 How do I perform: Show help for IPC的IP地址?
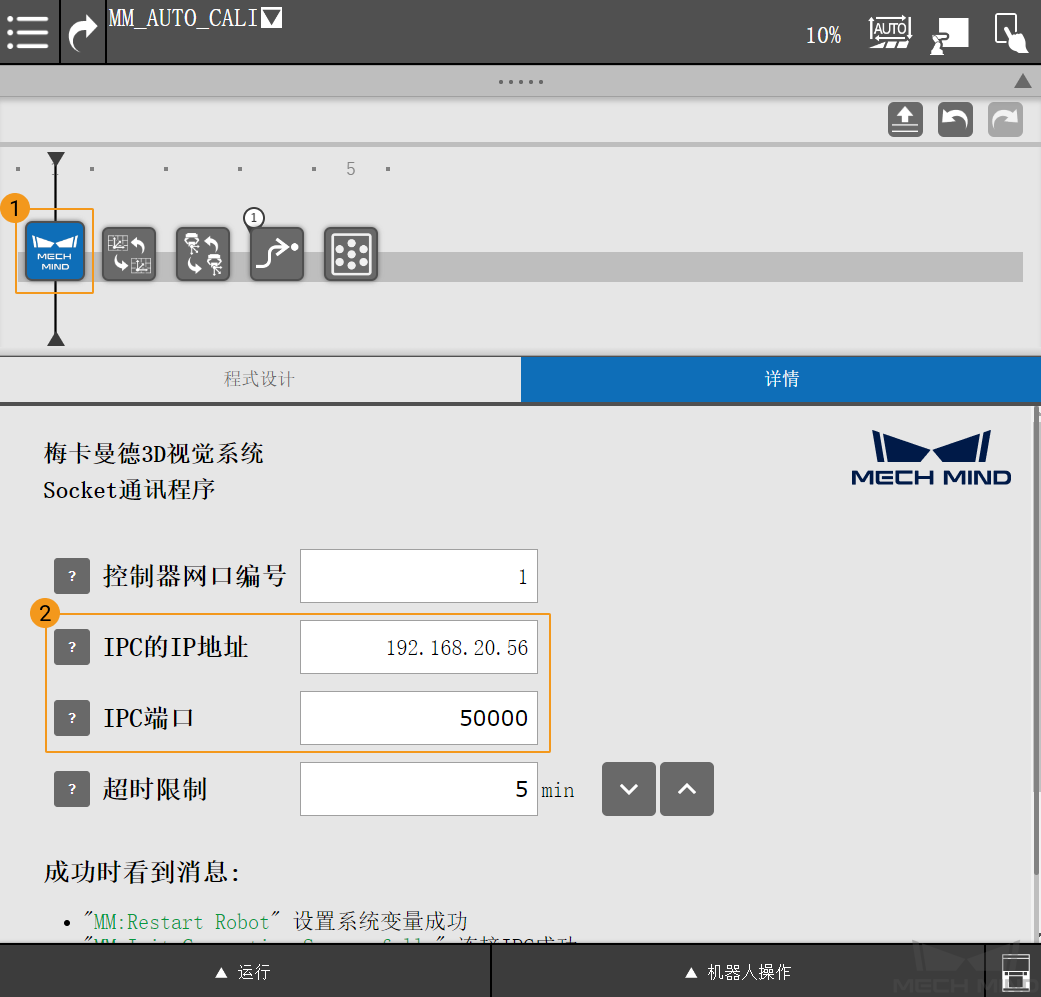(72, 647)
